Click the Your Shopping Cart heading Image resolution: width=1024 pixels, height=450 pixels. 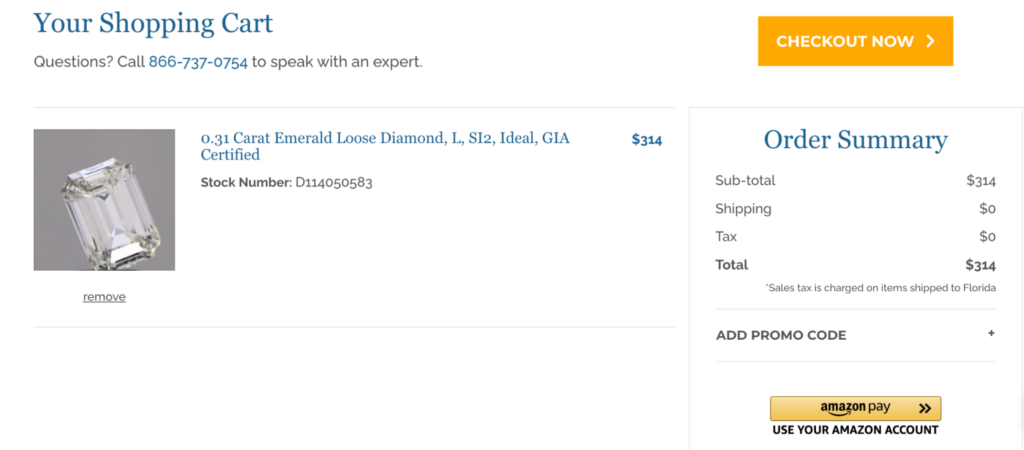tap(153, 23)
